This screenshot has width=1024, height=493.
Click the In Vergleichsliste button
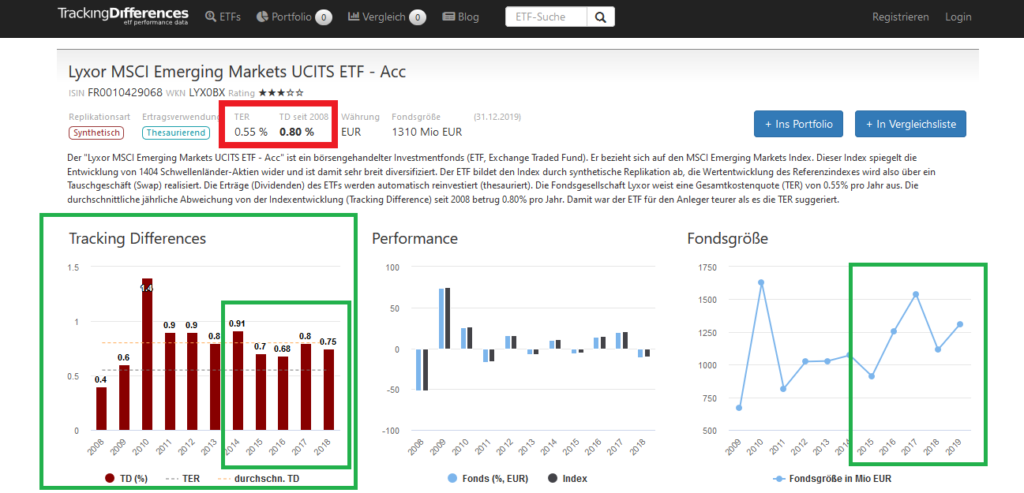(x=910, y=124)
